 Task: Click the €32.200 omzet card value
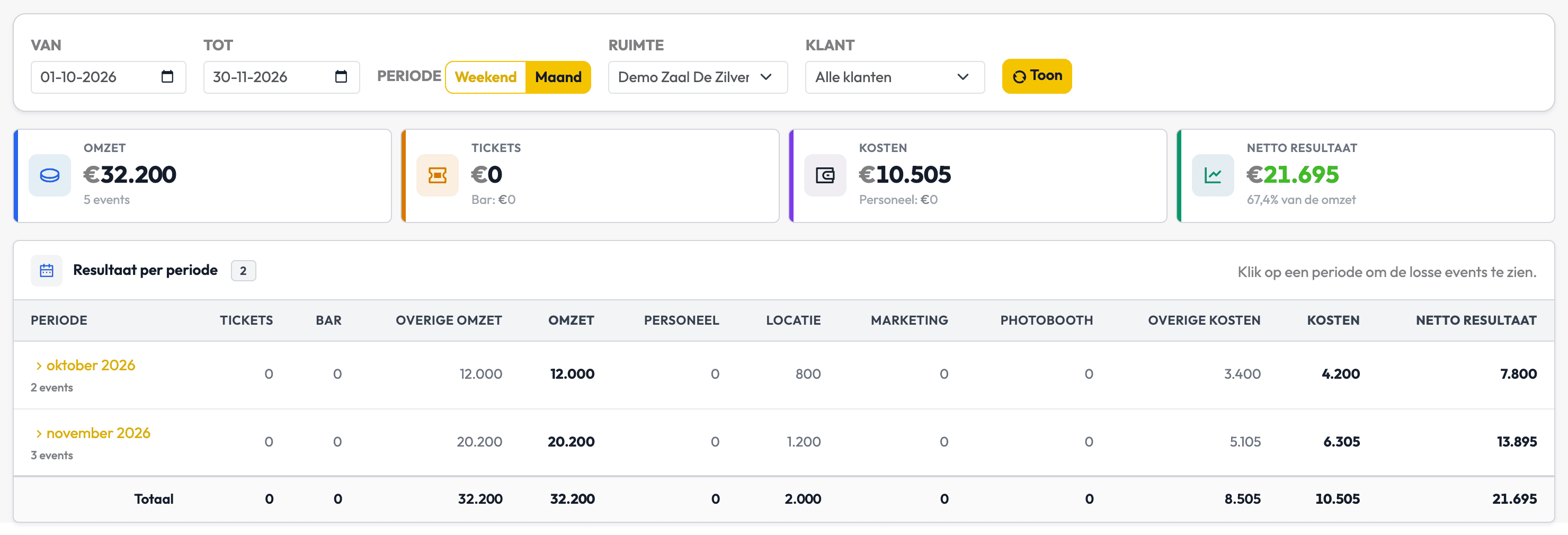pos(130,175)
